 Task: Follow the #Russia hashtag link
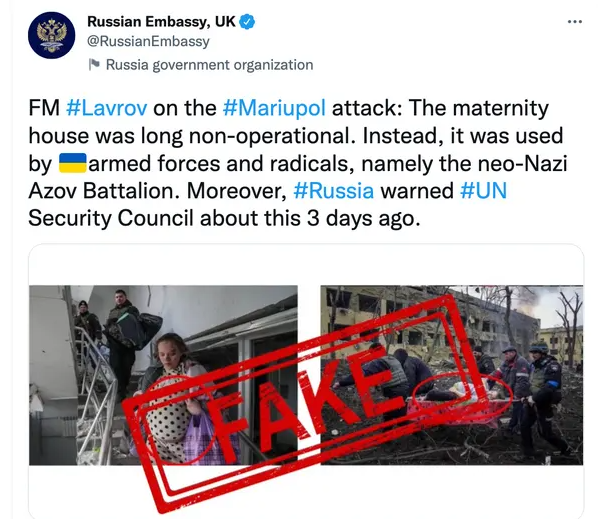coord(334,191)
